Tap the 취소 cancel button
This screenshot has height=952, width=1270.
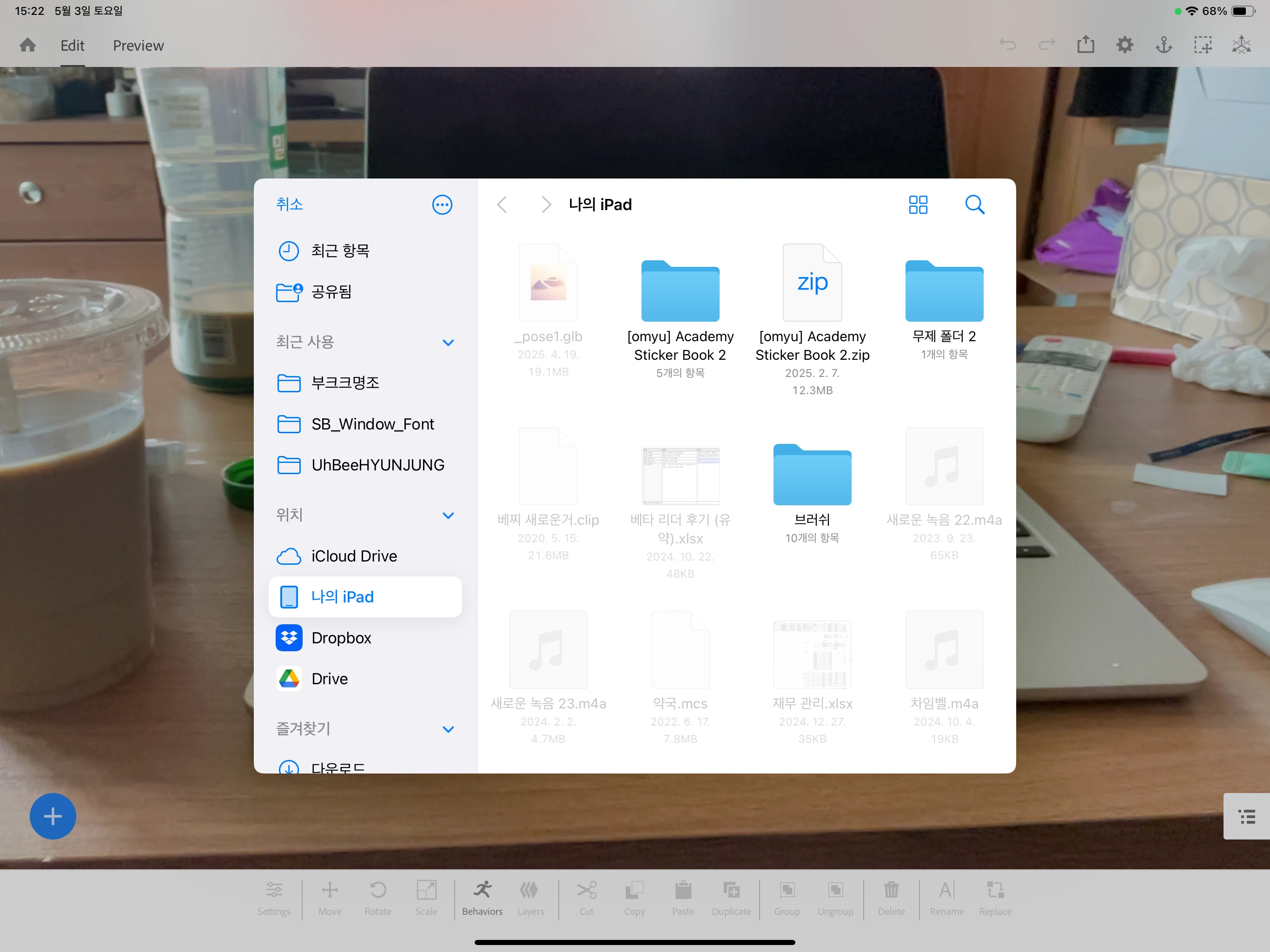click(x=289, y=205)
